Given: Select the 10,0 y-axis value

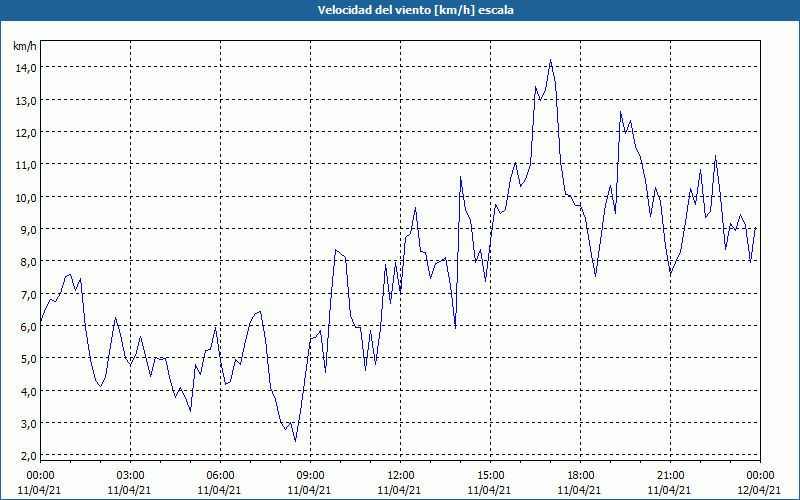Looking at the screenshot, I should (x=25, y=197).
